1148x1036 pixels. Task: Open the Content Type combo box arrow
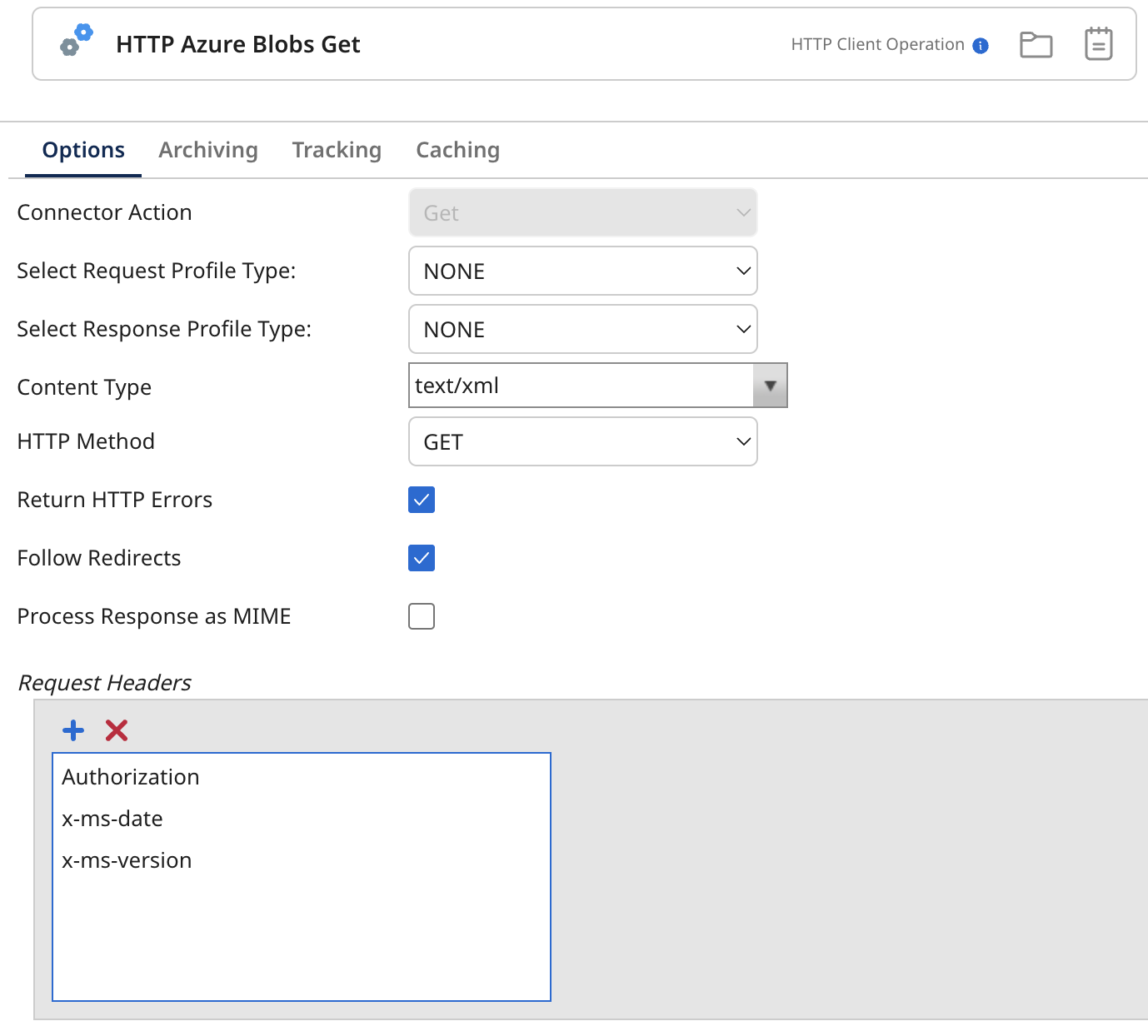click(771, 385)
